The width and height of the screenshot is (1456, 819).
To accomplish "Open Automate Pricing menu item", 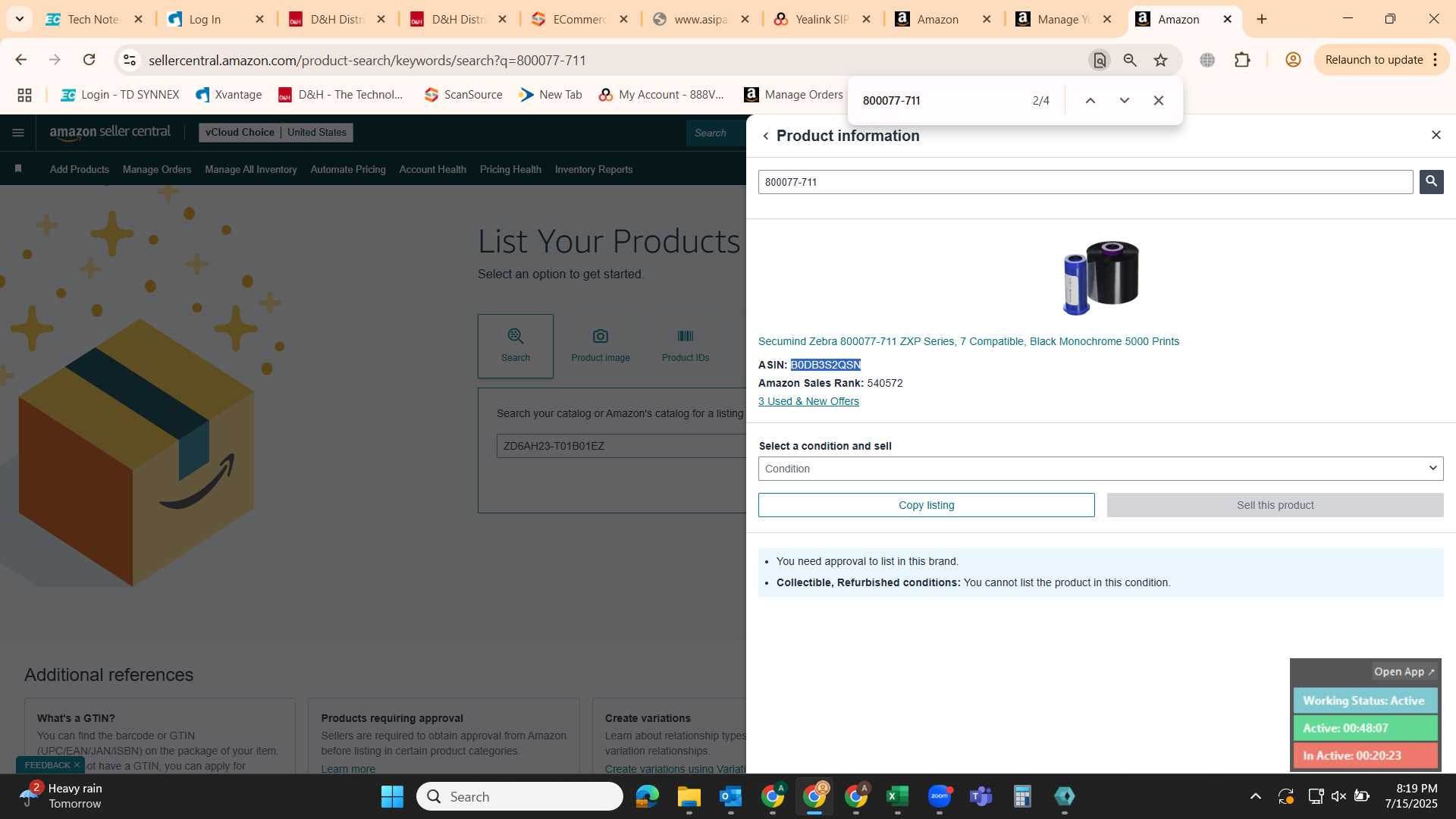I will tap(348, 169).
